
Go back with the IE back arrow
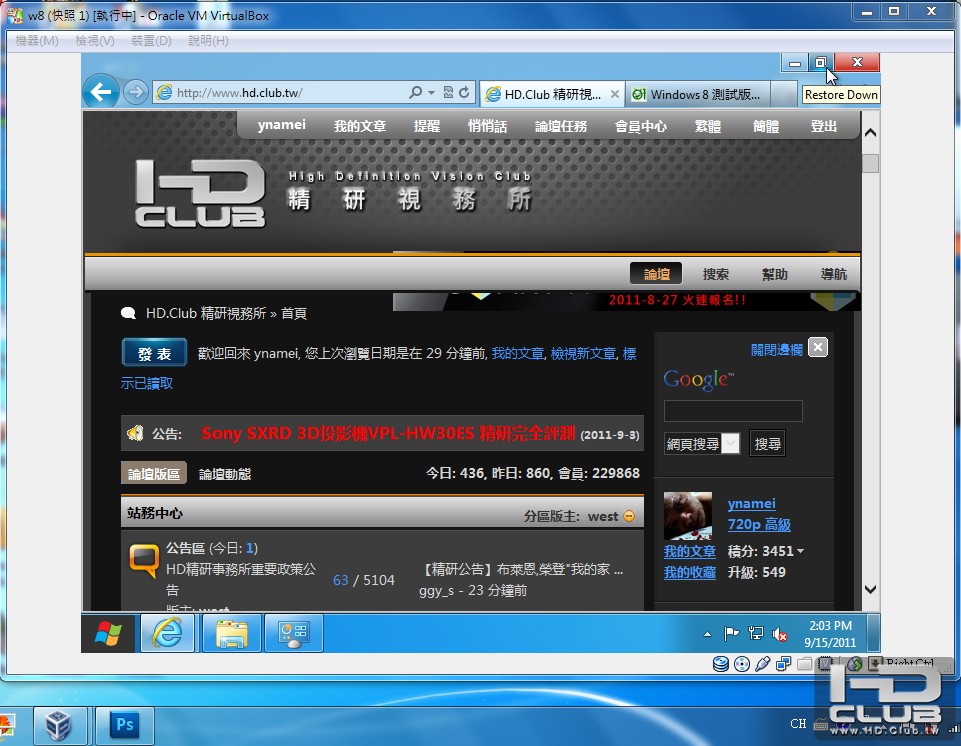[x=101, y=92]
